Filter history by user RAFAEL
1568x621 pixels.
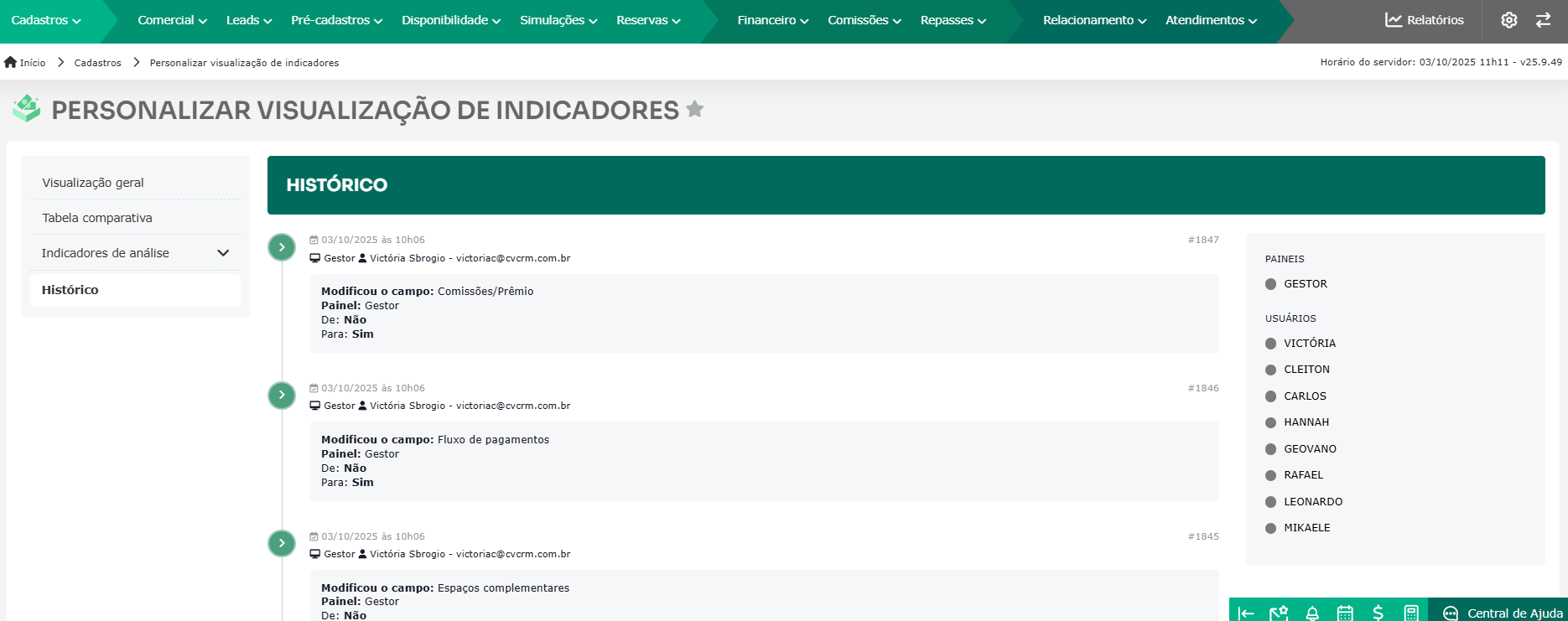click(x=1294, y=475)
